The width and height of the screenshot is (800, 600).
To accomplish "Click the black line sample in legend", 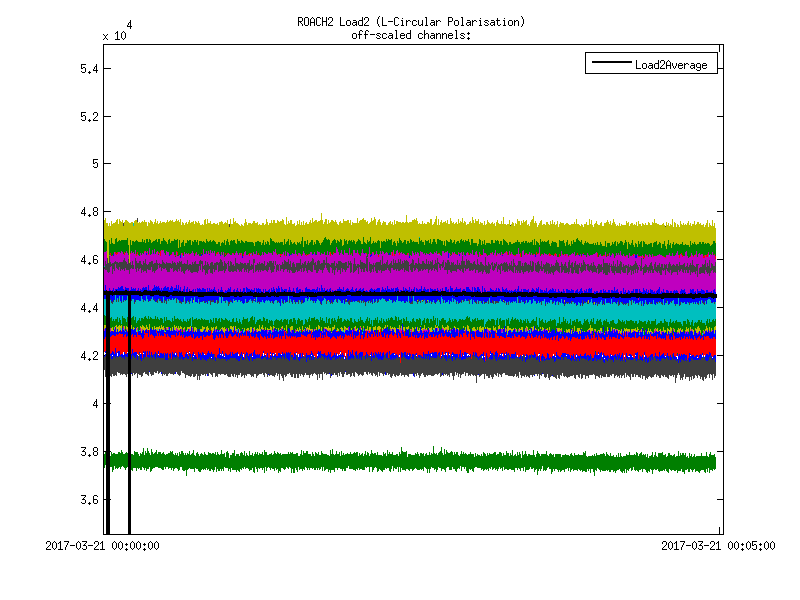I will (x=609, y=65).
